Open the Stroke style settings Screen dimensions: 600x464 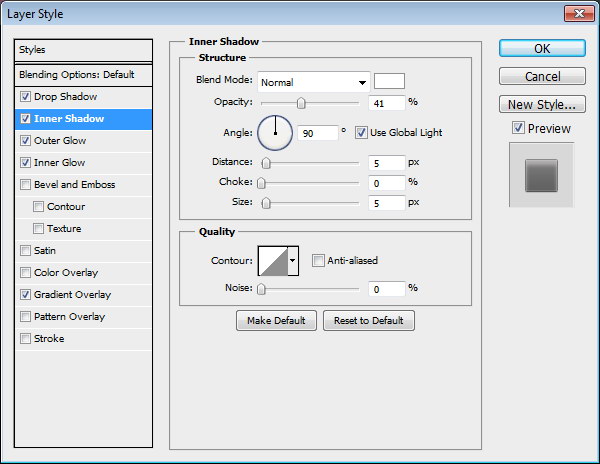coord(49,339)
